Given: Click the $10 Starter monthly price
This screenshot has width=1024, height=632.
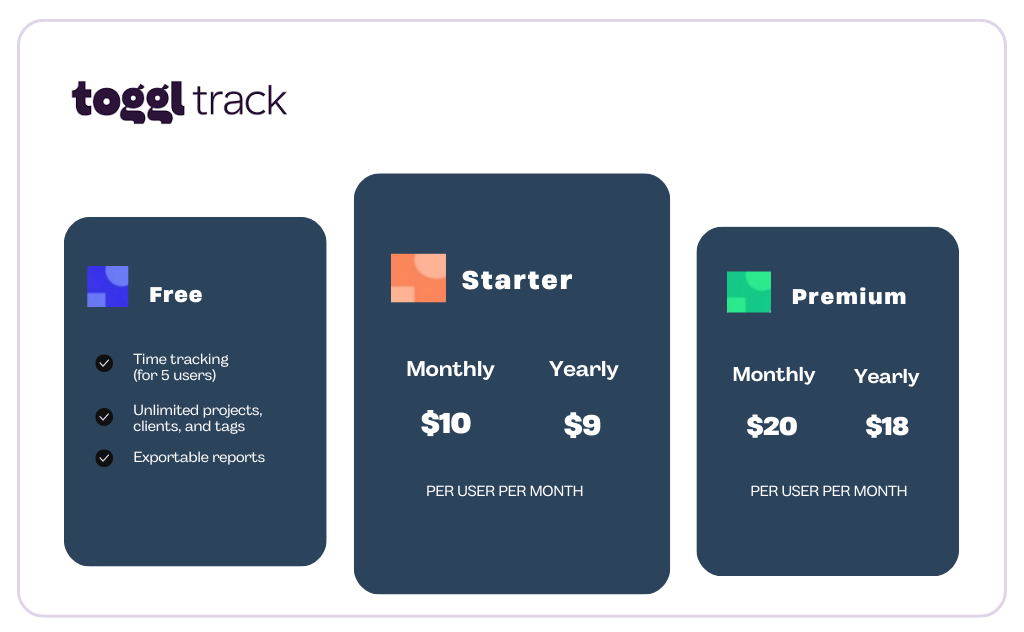Looking at the screenshot, I should [445, 423].
